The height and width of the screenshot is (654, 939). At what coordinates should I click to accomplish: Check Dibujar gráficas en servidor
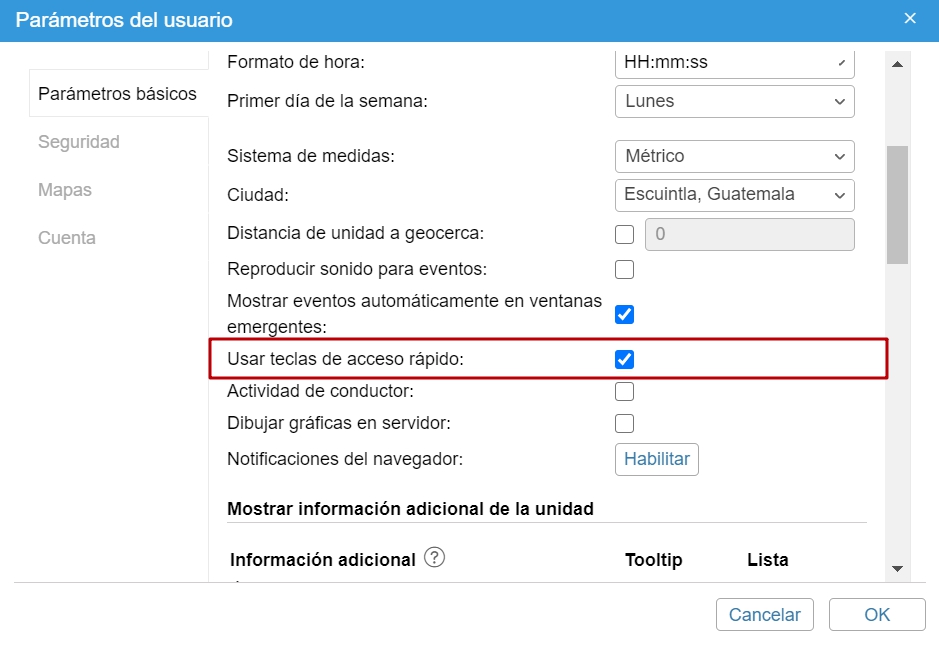tap(625, 423)
